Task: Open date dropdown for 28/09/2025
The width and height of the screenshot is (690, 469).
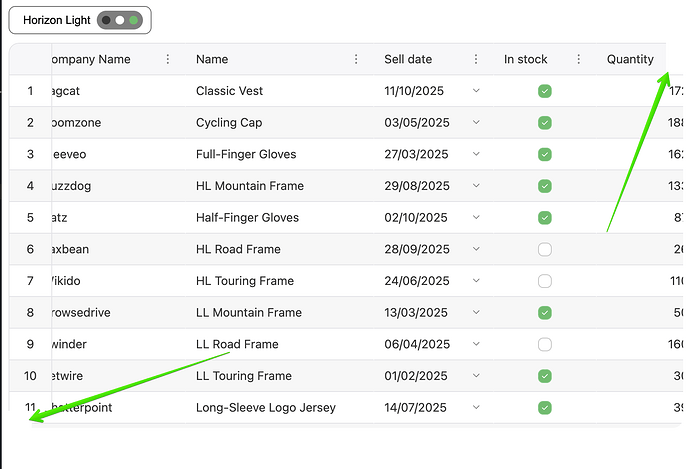Action: [476, 249]
